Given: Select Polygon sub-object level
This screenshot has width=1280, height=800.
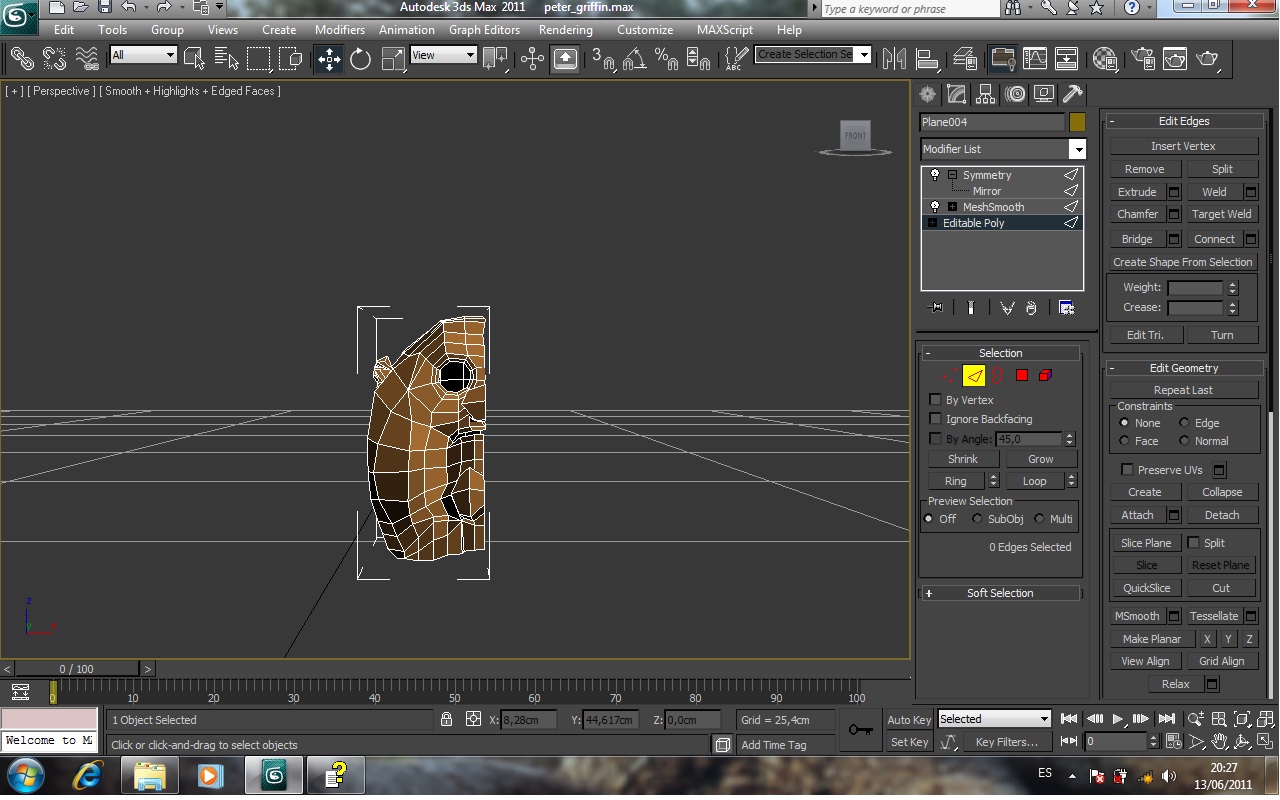Looking at the screenshot, I should pos(1021,376).
